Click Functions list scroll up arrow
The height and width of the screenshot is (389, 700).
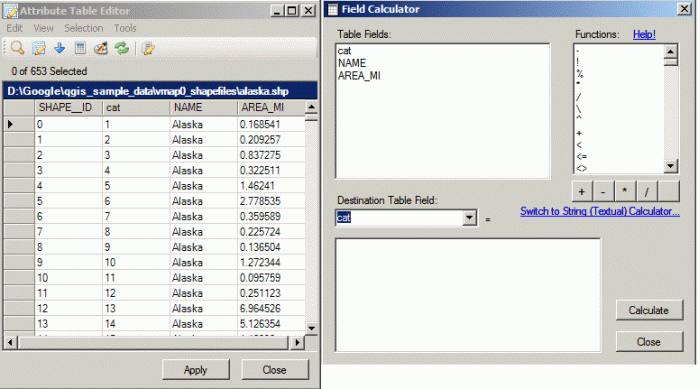(x=671, y=51)
